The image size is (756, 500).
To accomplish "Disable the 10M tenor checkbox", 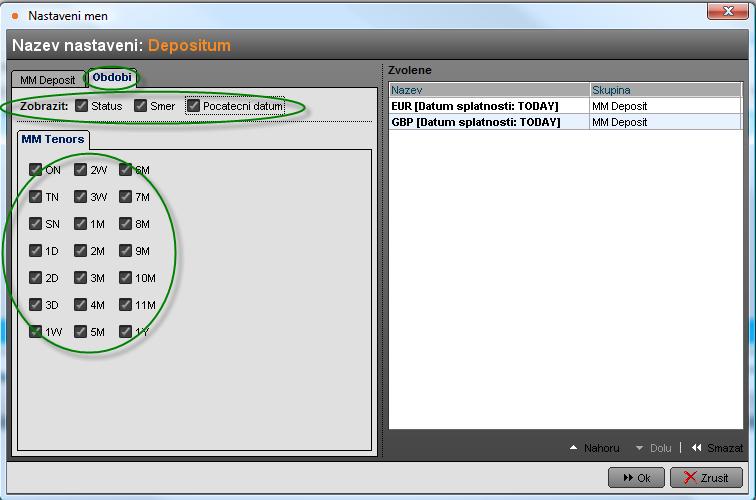I will (125, 277).
